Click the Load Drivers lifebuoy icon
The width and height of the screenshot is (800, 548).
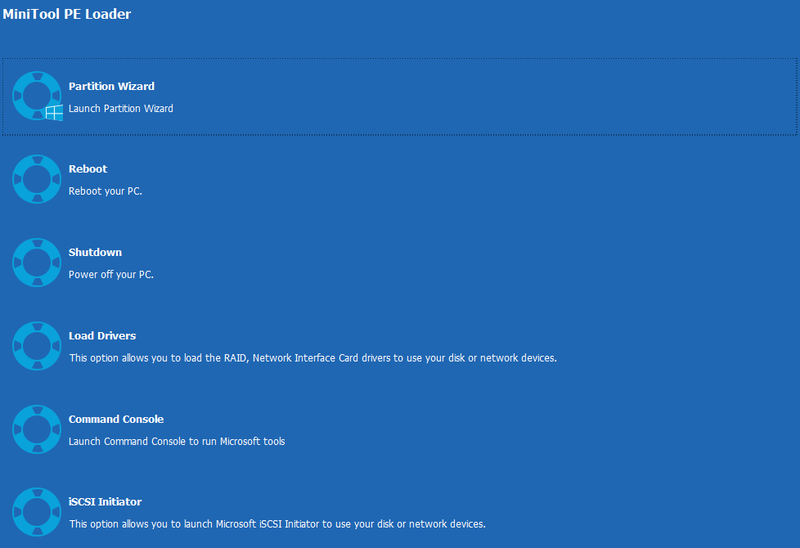37,346
